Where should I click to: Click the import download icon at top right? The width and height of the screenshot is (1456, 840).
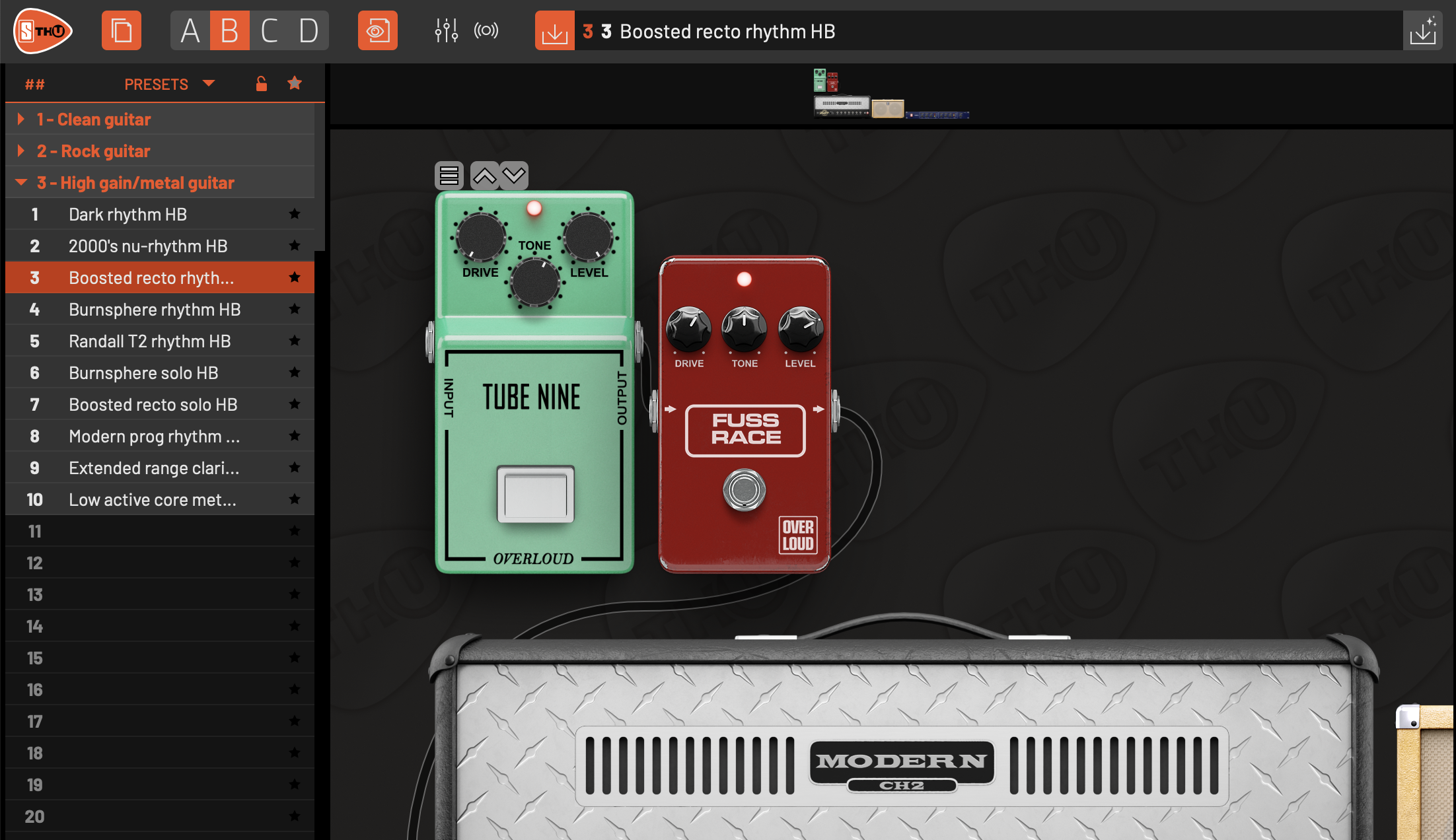[1422, 31]
